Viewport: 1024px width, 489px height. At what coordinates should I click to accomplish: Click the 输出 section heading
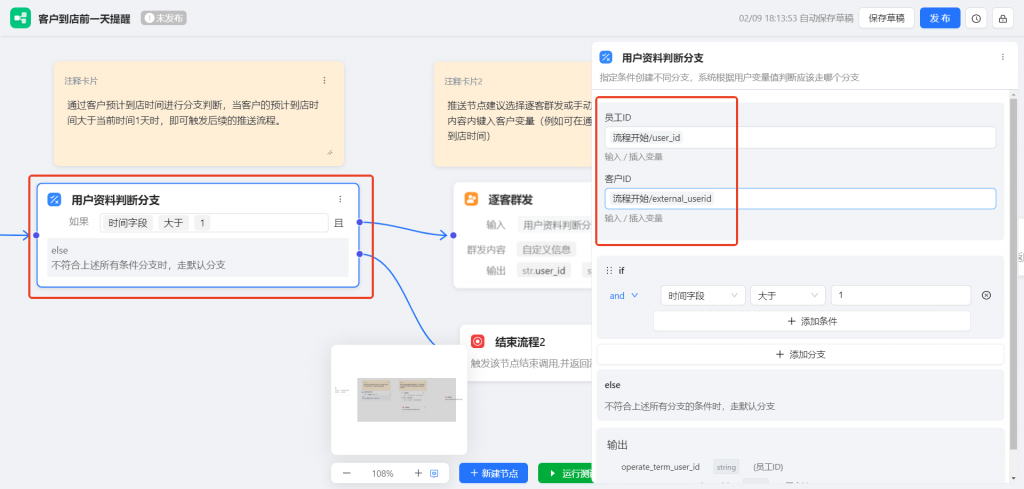(x=617, y=445)
